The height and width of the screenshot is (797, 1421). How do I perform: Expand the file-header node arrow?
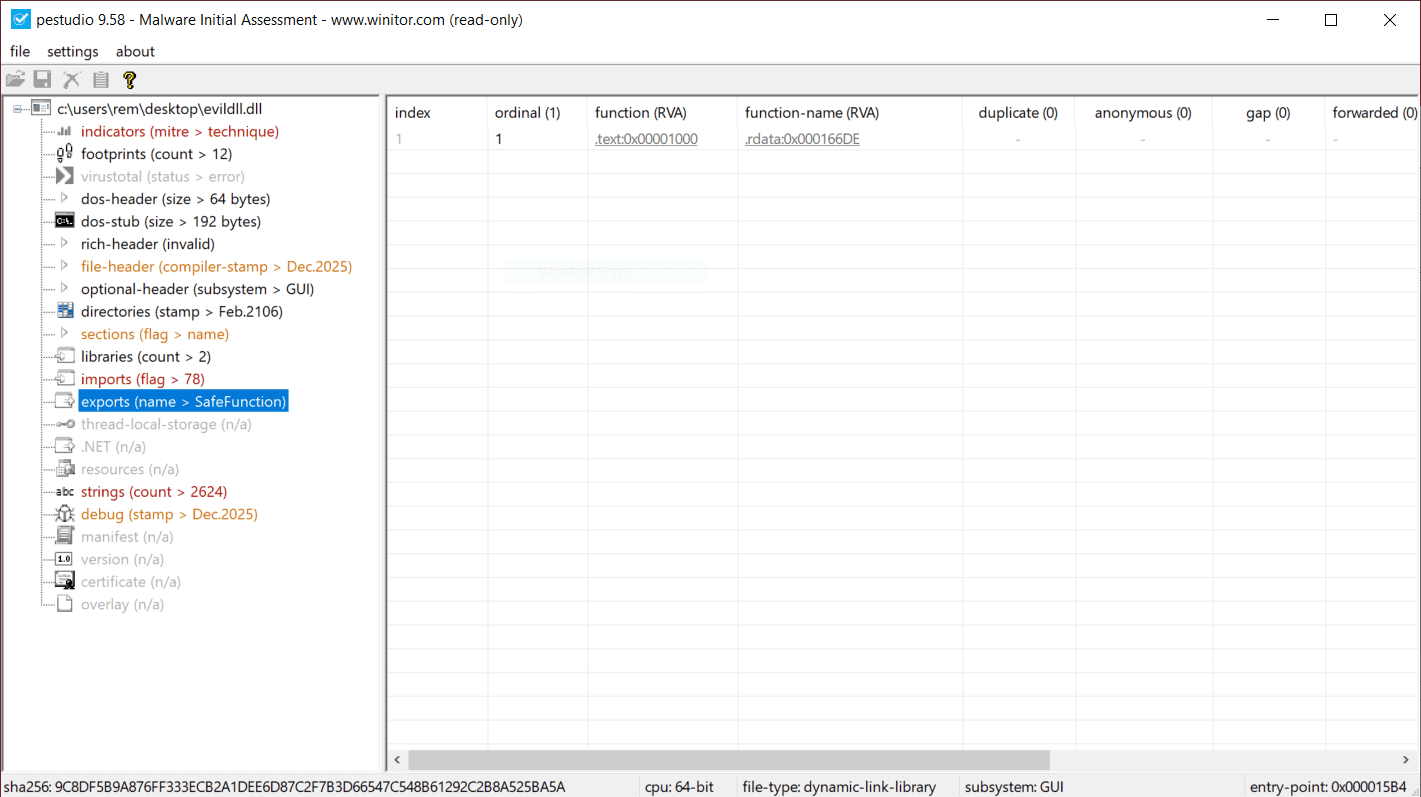[64, 266]
